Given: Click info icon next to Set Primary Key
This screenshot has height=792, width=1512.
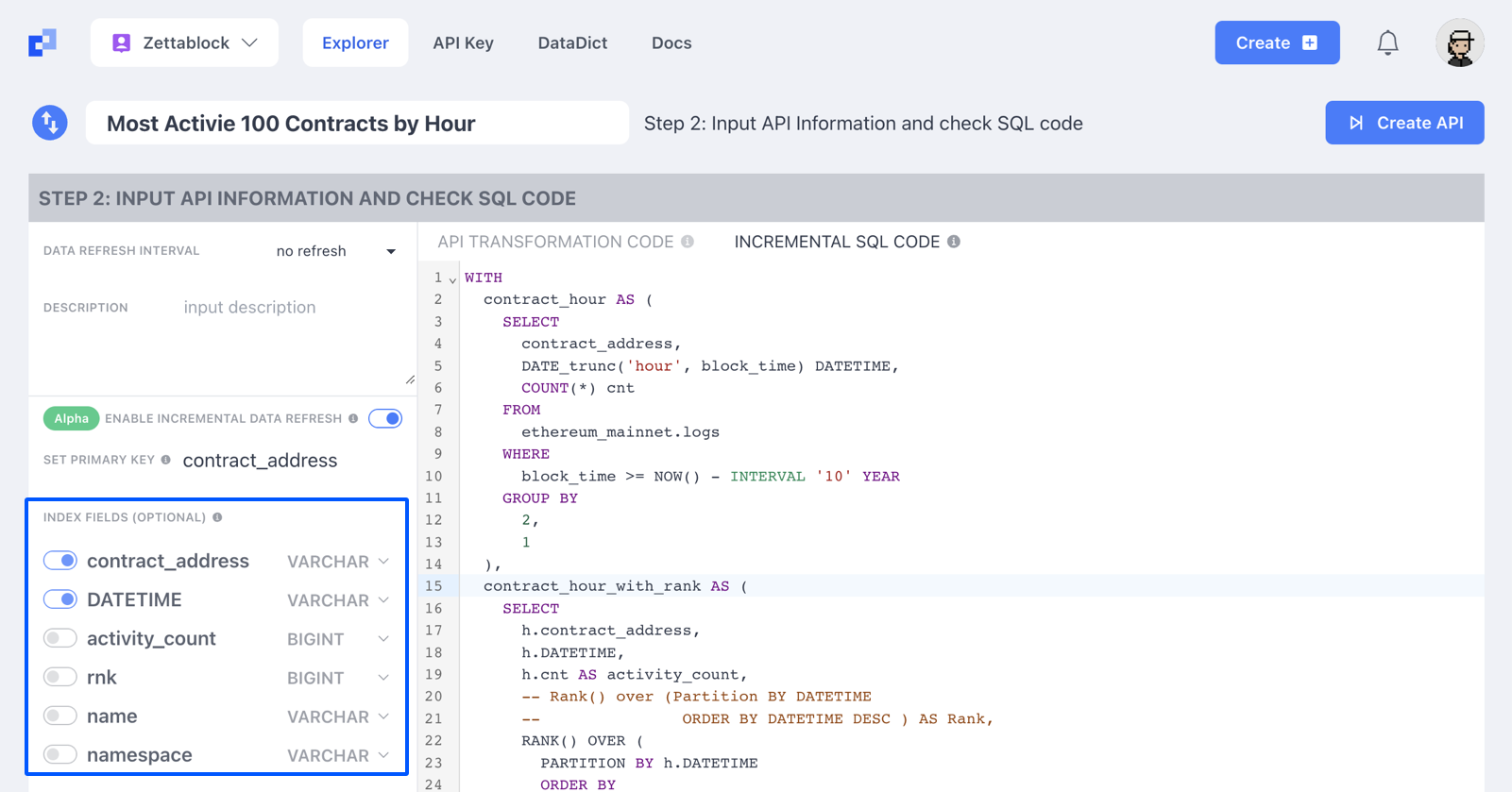Looking at the screenshot, I should pyautogui.click(x=166, y=460).
